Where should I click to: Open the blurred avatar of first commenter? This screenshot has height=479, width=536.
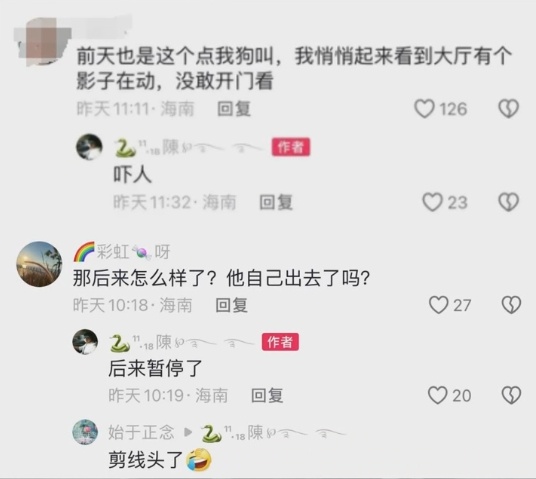coord(42,41)
